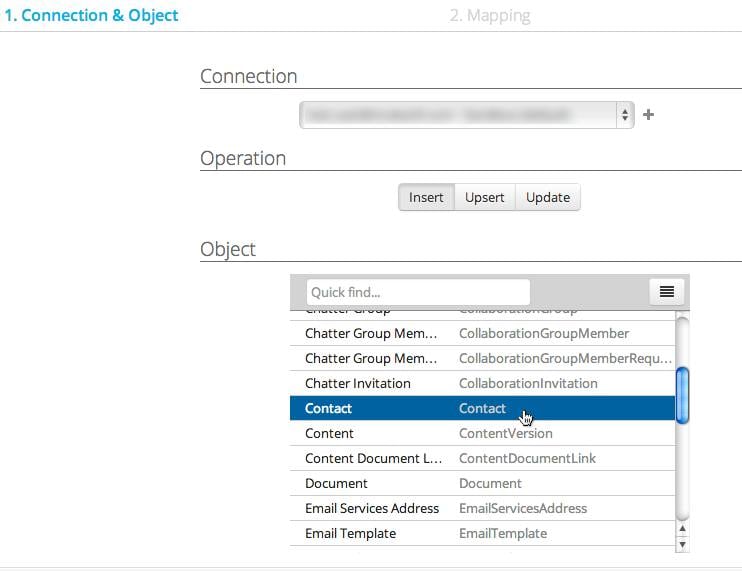Click the Connection dropdown stepper arrows

click(x=625, y=114)
